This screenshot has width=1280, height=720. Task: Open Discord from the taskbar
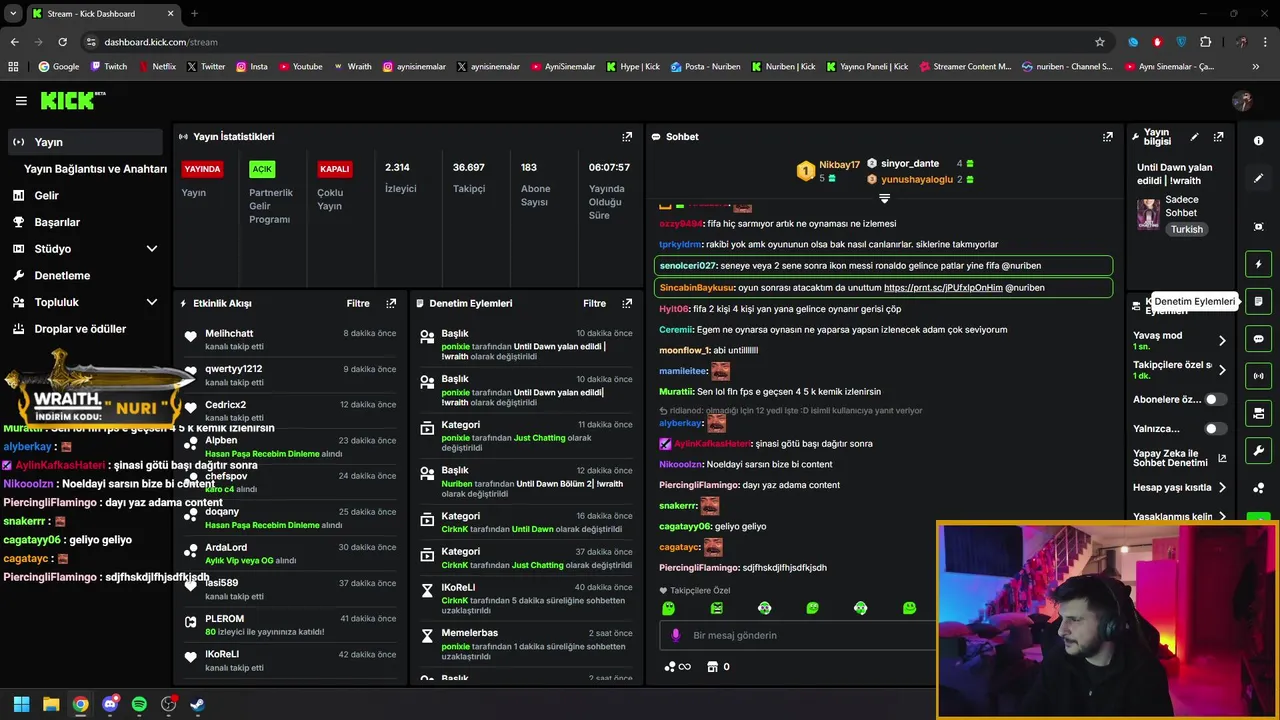click(110, 704)
